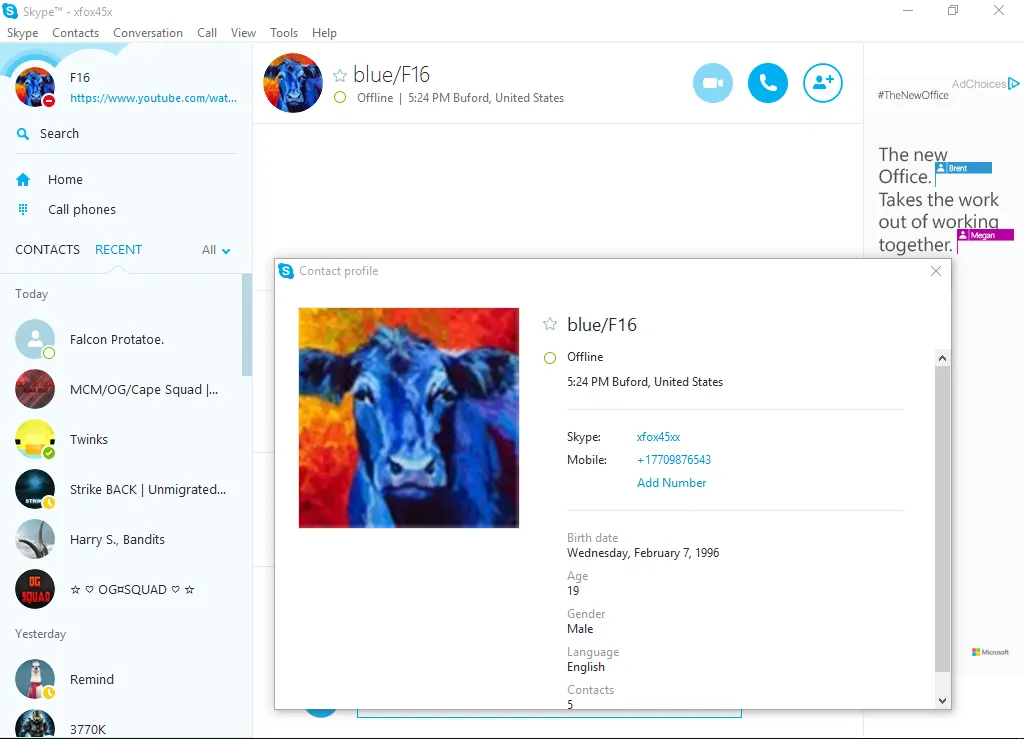Screen dimensions: 1024x739
Task: Open Harry S., Bandits avatar
Action: tap(35, 539)
